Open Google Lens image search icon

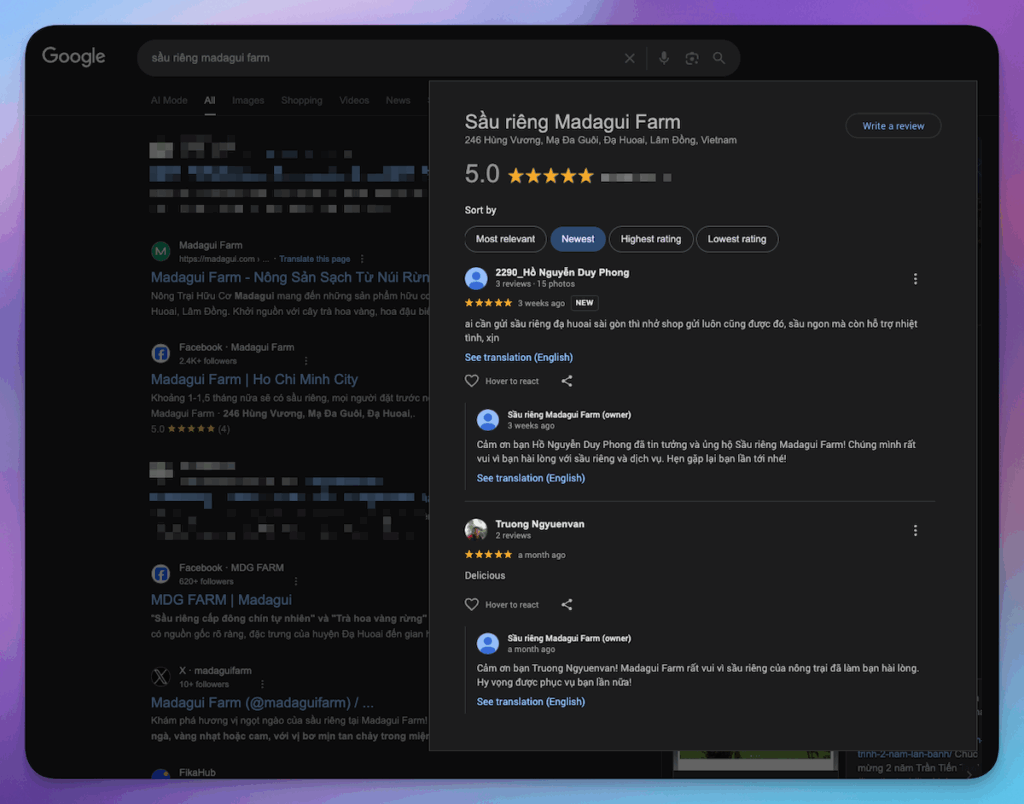(x=691, y=58)
